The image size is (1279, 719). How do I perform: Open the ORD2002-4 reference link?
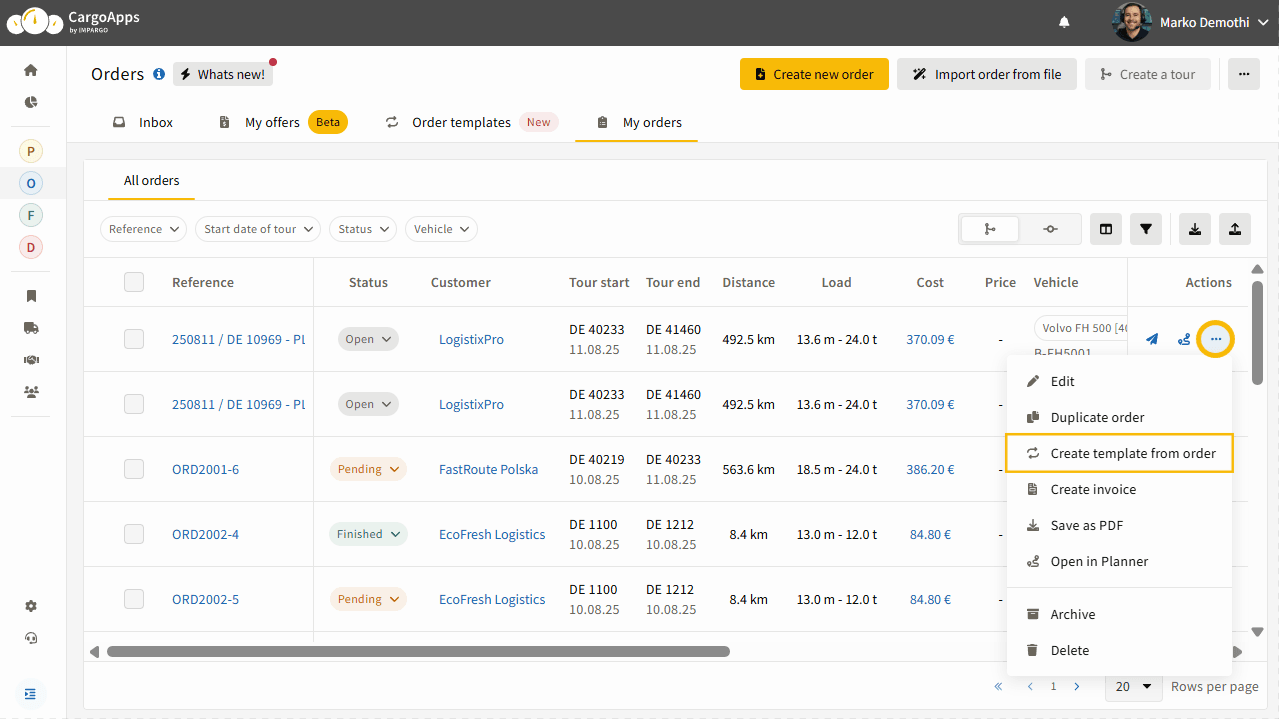[205, 534]
